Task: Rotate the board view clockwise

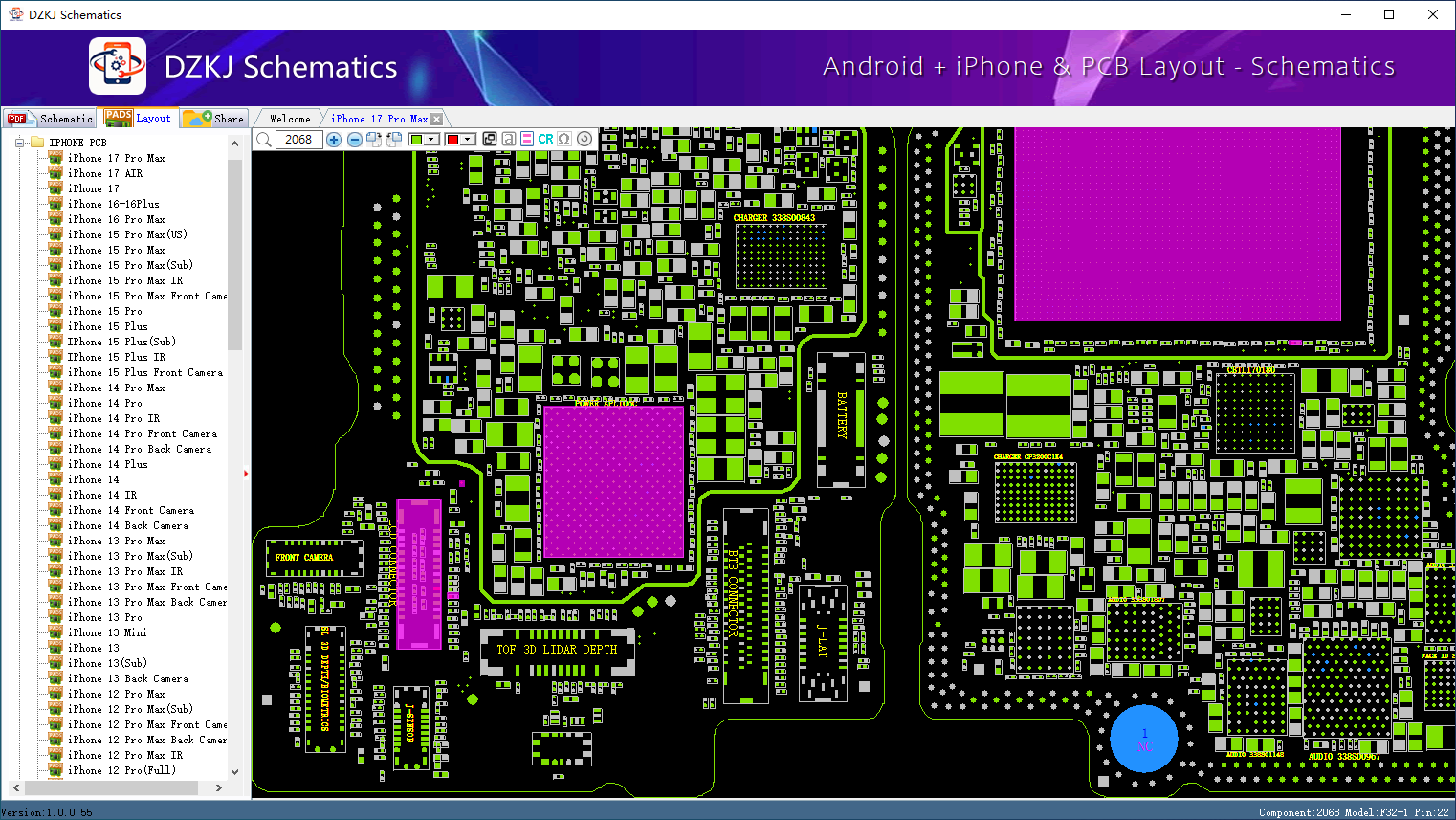Action: pyautogui.click(x=374, y=140)
